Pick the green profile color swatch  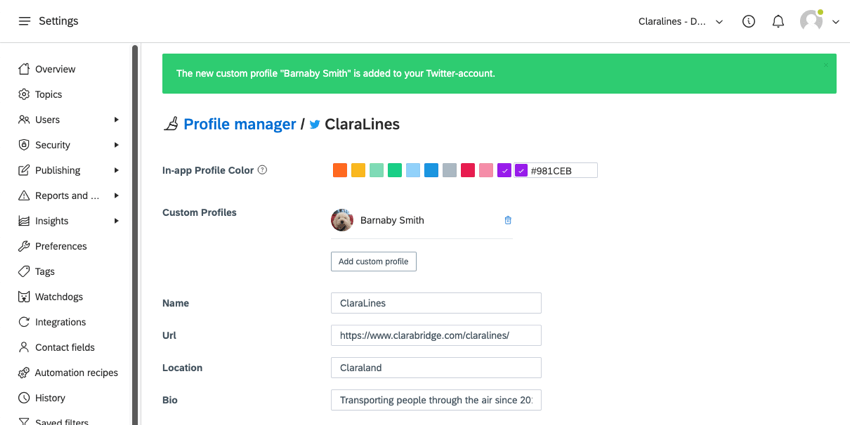point(395,170)
